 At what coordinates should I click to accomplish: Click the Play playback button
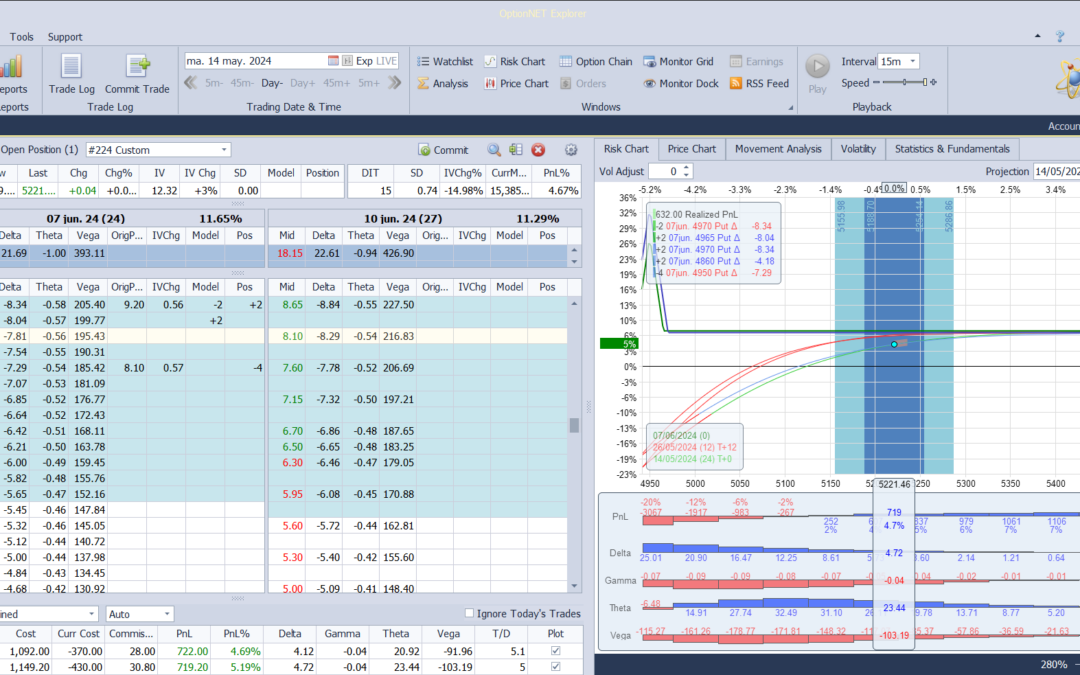(x=818, y=73)
